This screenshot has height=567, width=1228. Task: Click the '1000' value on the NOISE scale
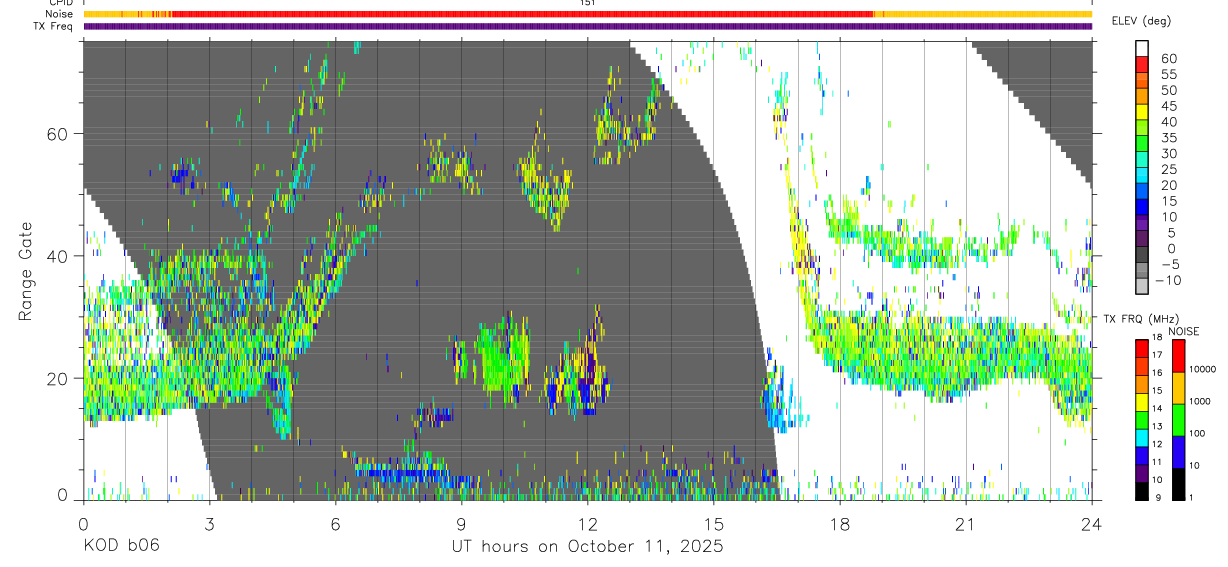pos(1201,401)
